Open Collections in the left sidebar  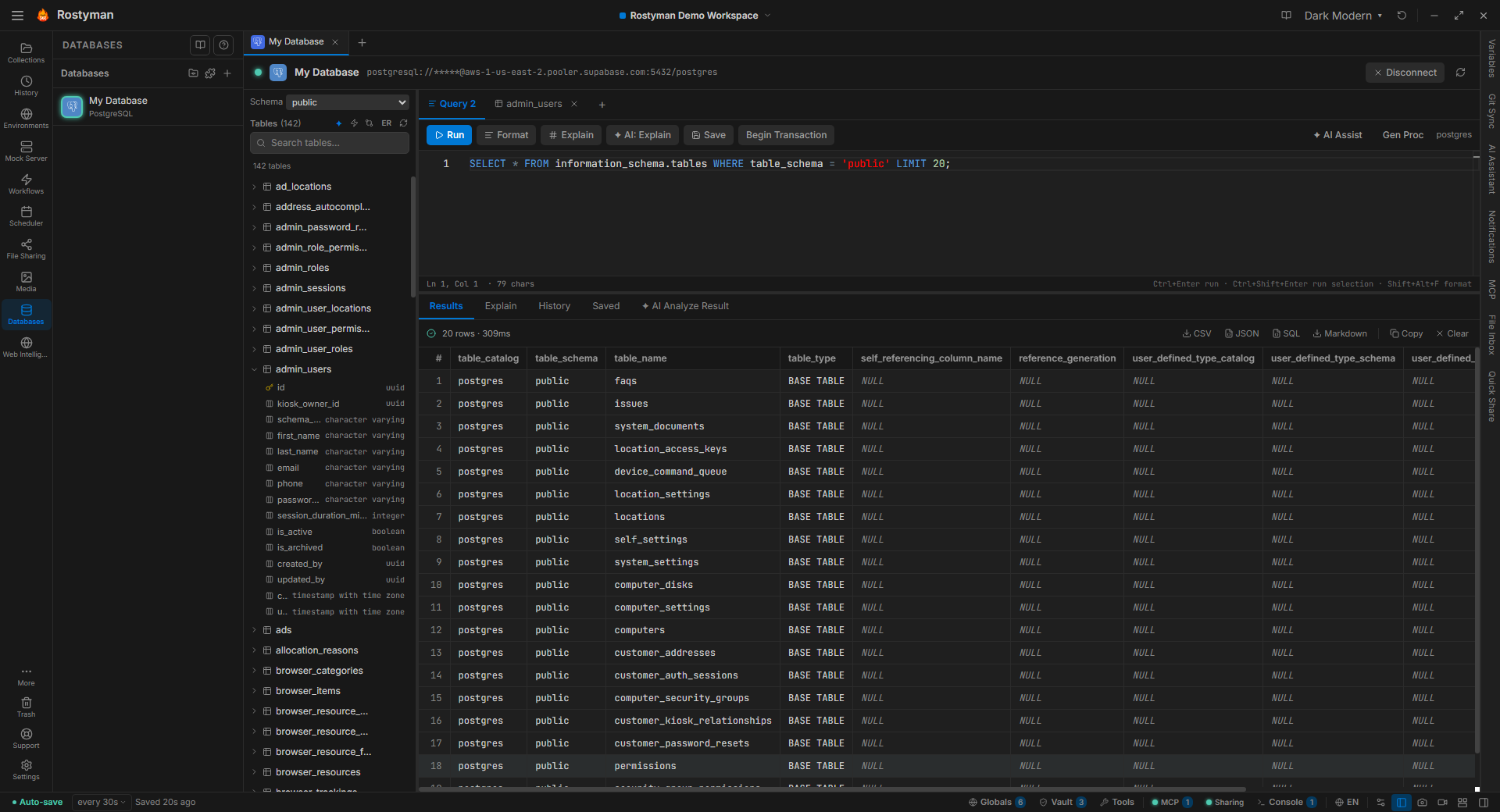point(26,52)
